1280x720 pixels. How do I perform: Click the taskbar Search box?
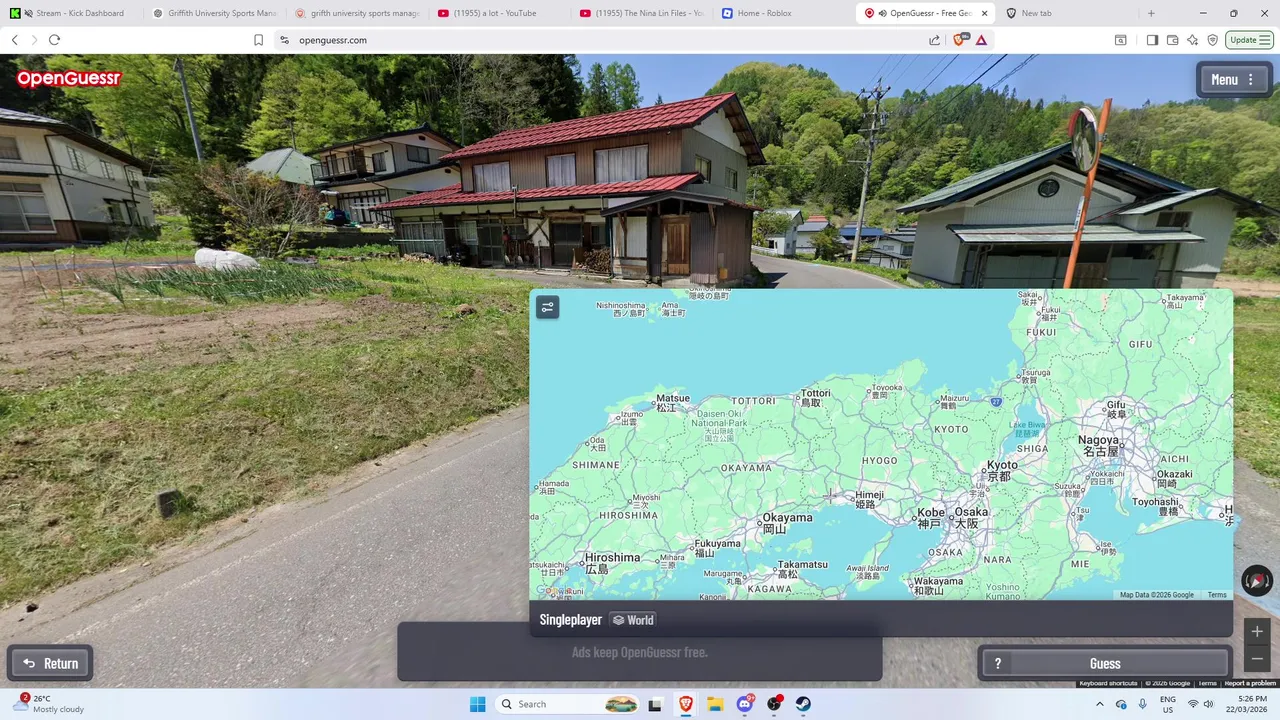(568, 704)
